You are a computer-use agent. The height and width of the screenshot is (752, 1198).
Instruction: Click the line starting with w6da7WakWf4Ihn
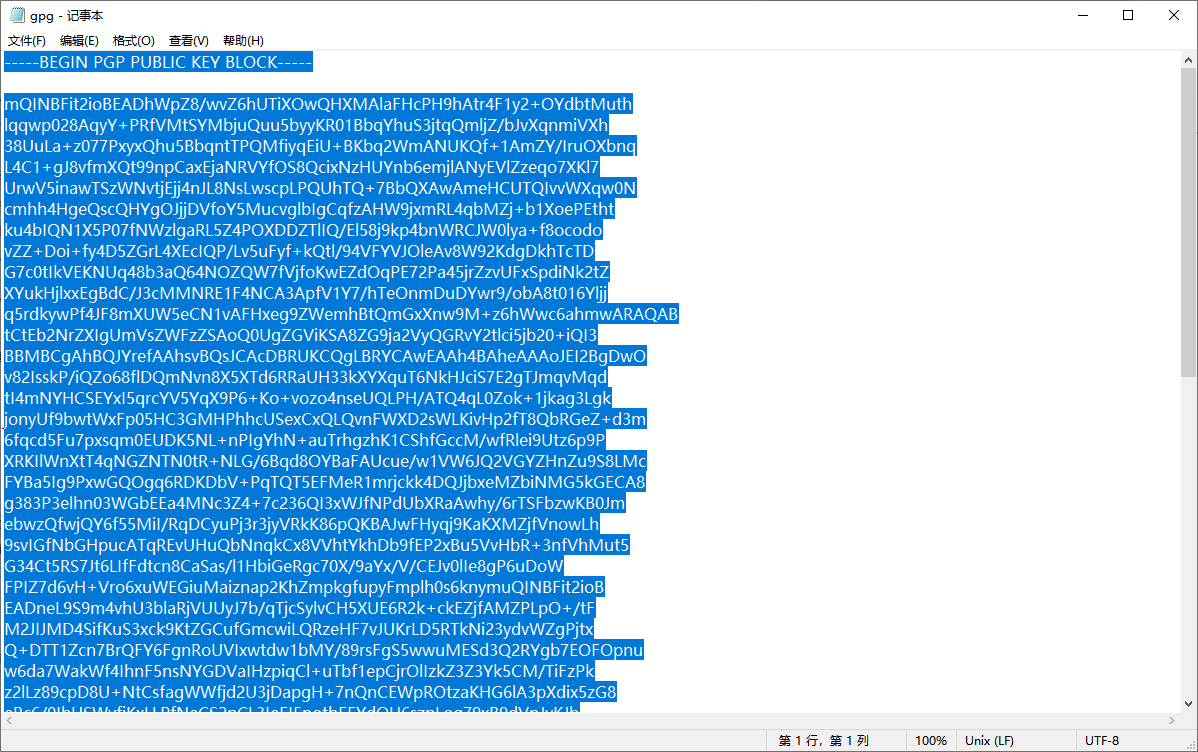(300, 672)
